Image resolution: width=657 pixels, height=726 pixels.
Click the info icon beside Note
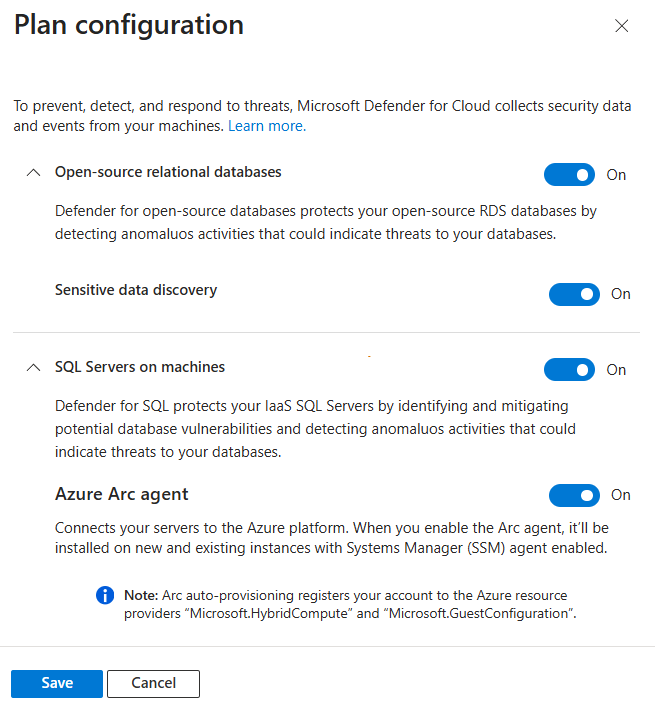(x=105, y=597)
